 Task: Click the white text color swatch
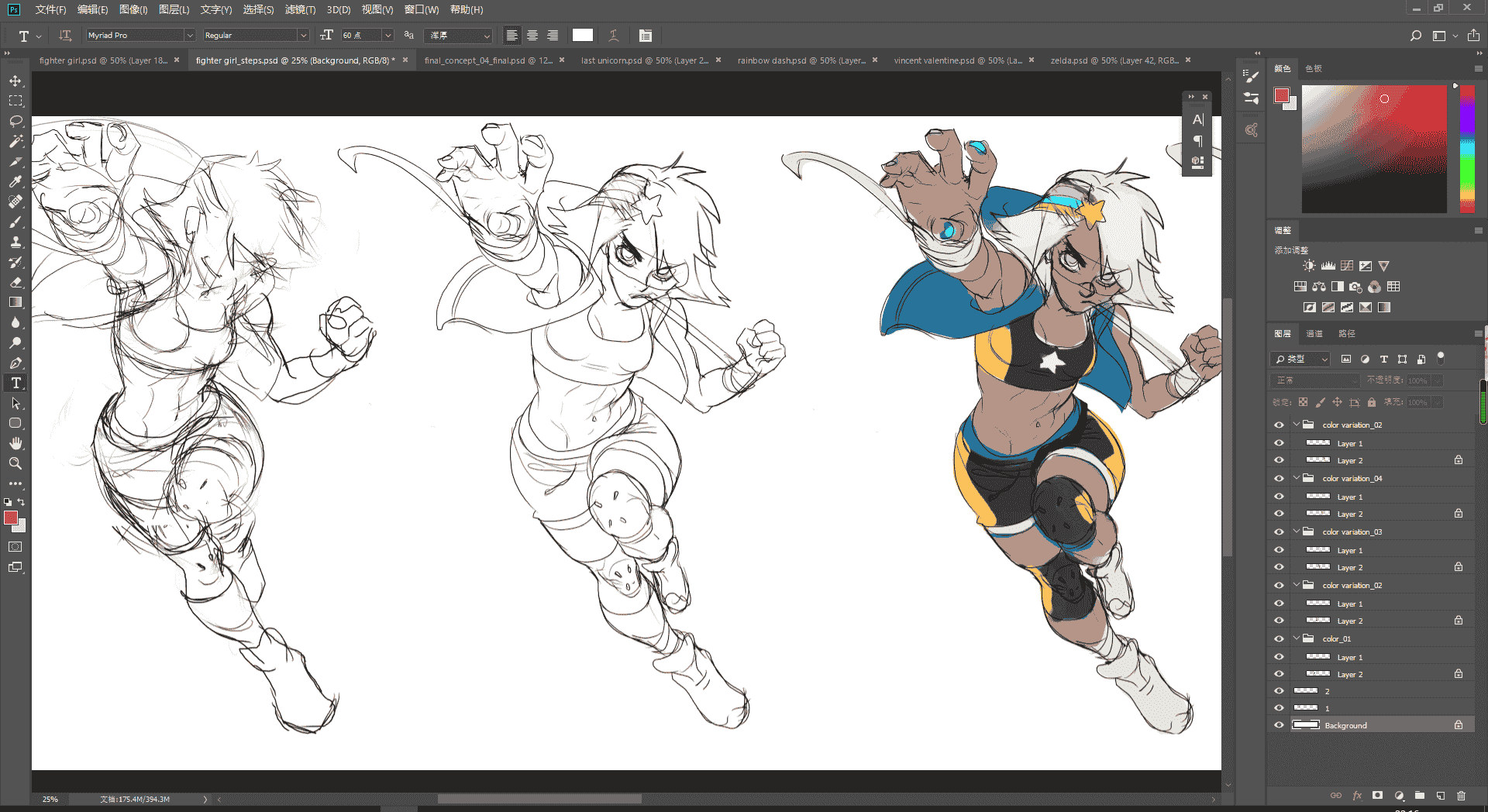pos(583,35)
